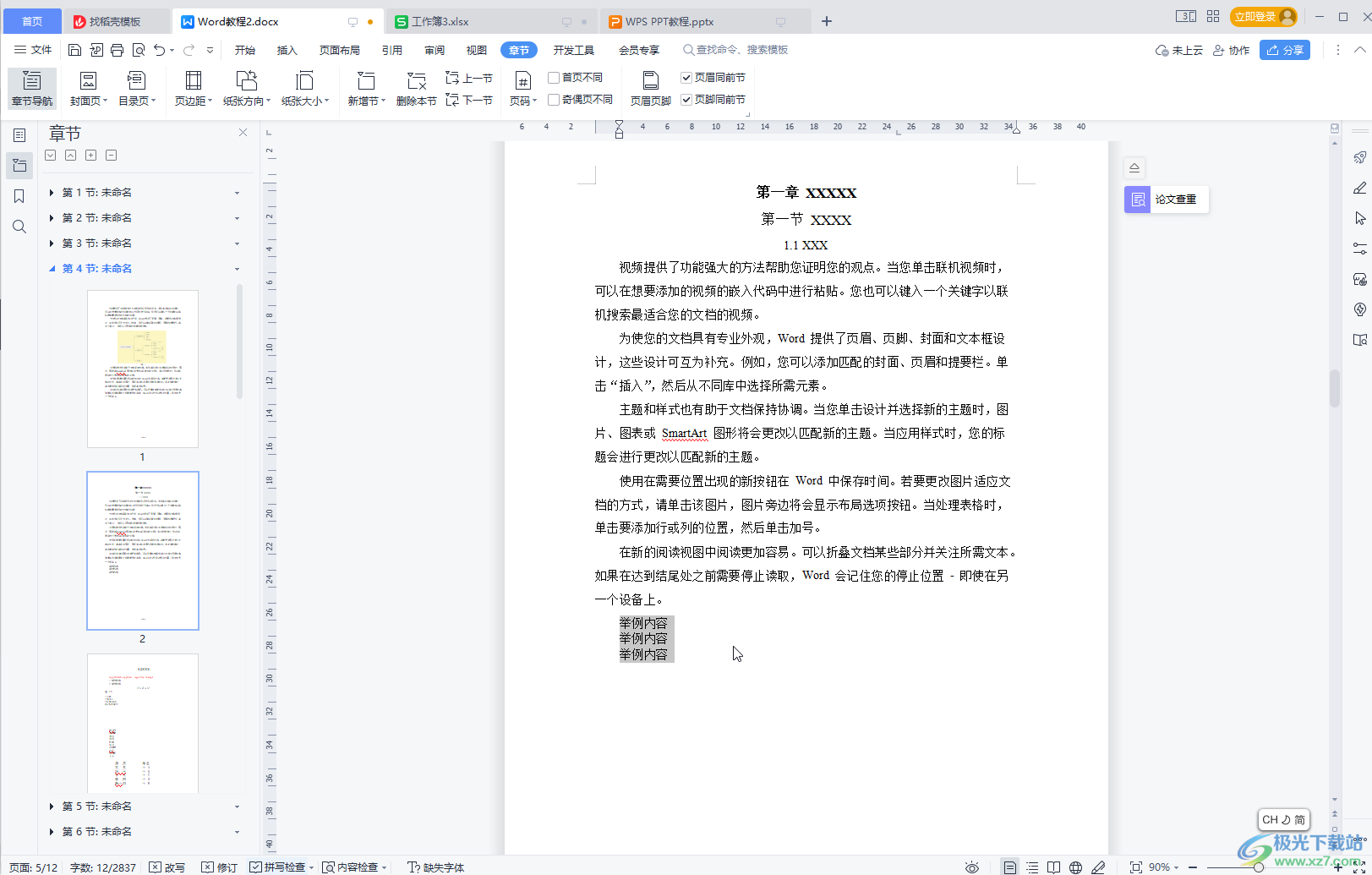Screen dimensions: 1372x875
Task: Click the print preview icon
Action: click(139, 50)
